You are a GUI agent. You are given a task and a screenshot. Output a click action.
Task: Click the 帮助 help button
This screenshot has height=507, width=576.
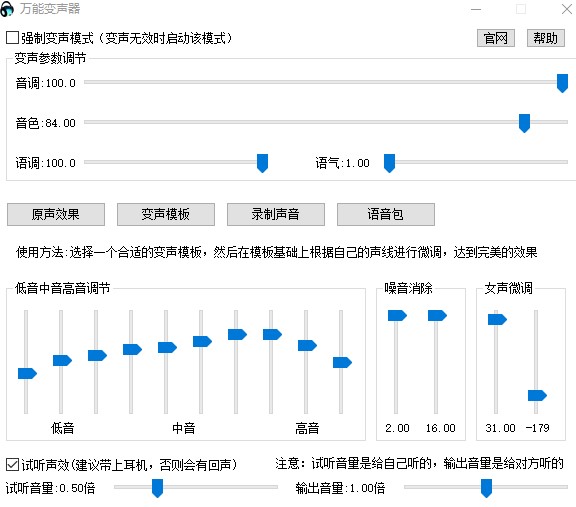[546, 38]
